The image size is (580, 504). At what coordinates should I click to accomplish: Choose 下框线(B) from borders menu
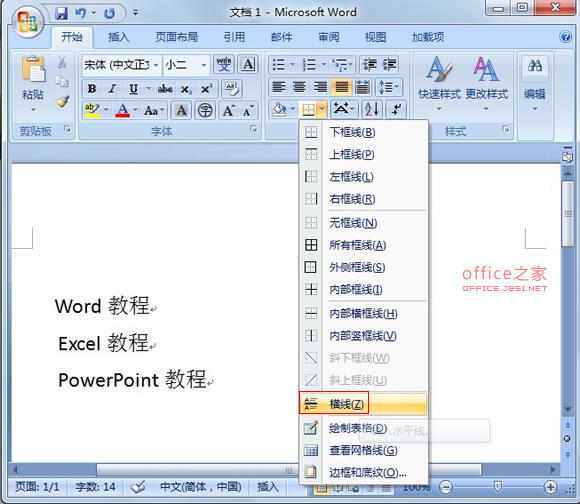[364, 132]
